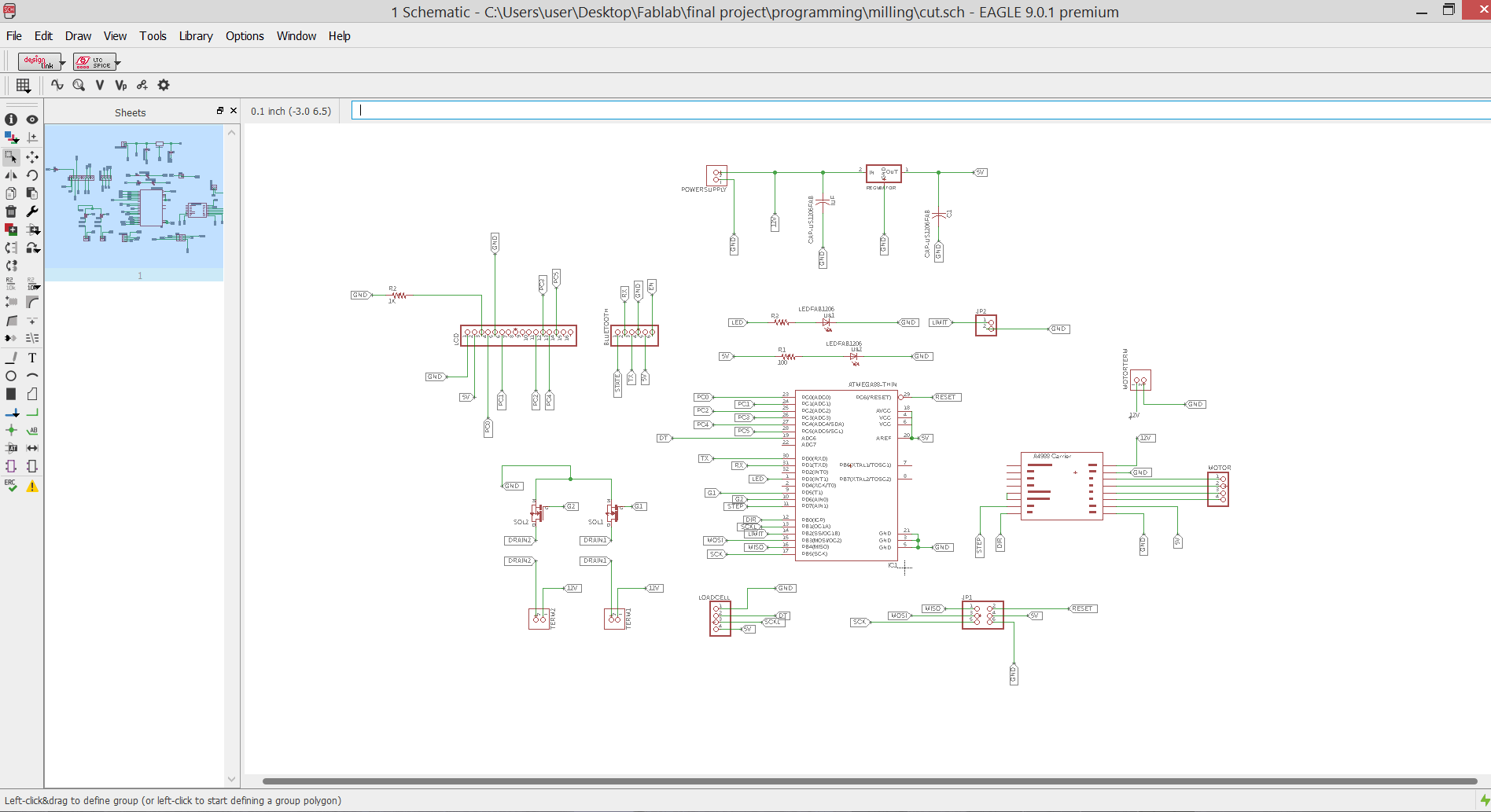Viewport: 1491px width, 812px height.
Task: Click the Mirror tool icon
Action: point(11,175)
